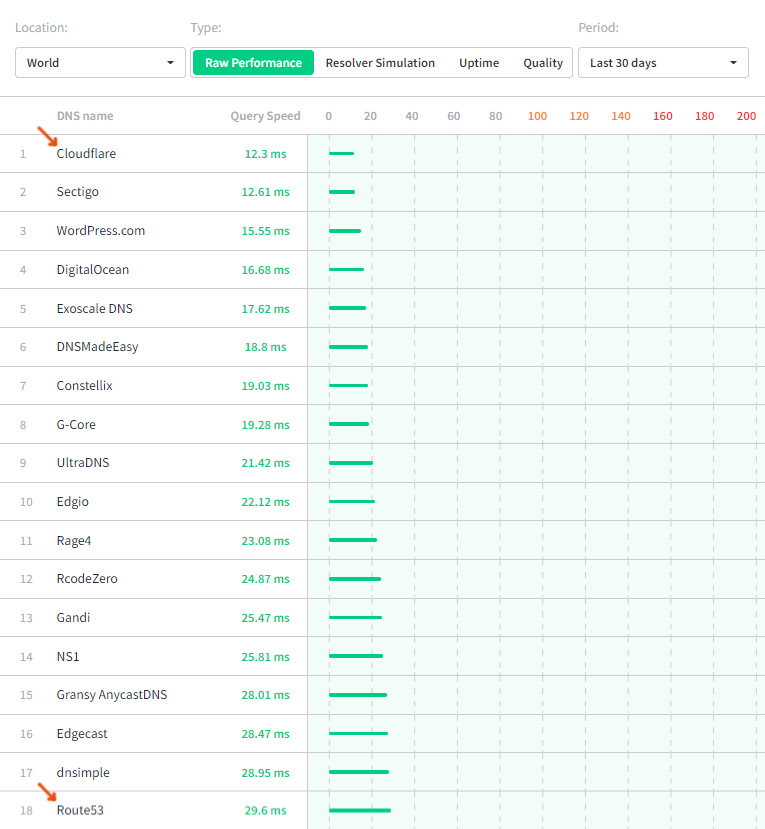Switch to the Resolver Simulation tab
The height and width of the screenshot is (829, 765).
click(x=380, y=63)
